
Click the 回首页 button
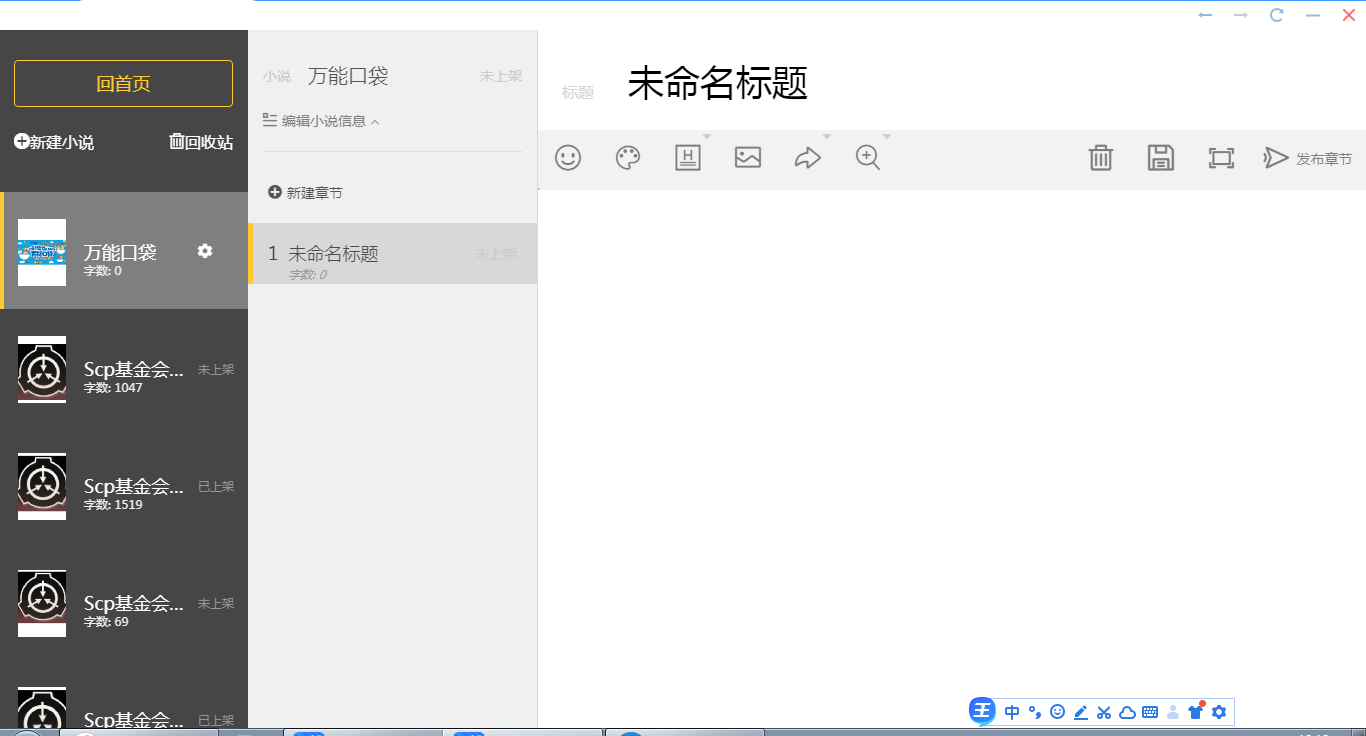(x=123, y=83)
